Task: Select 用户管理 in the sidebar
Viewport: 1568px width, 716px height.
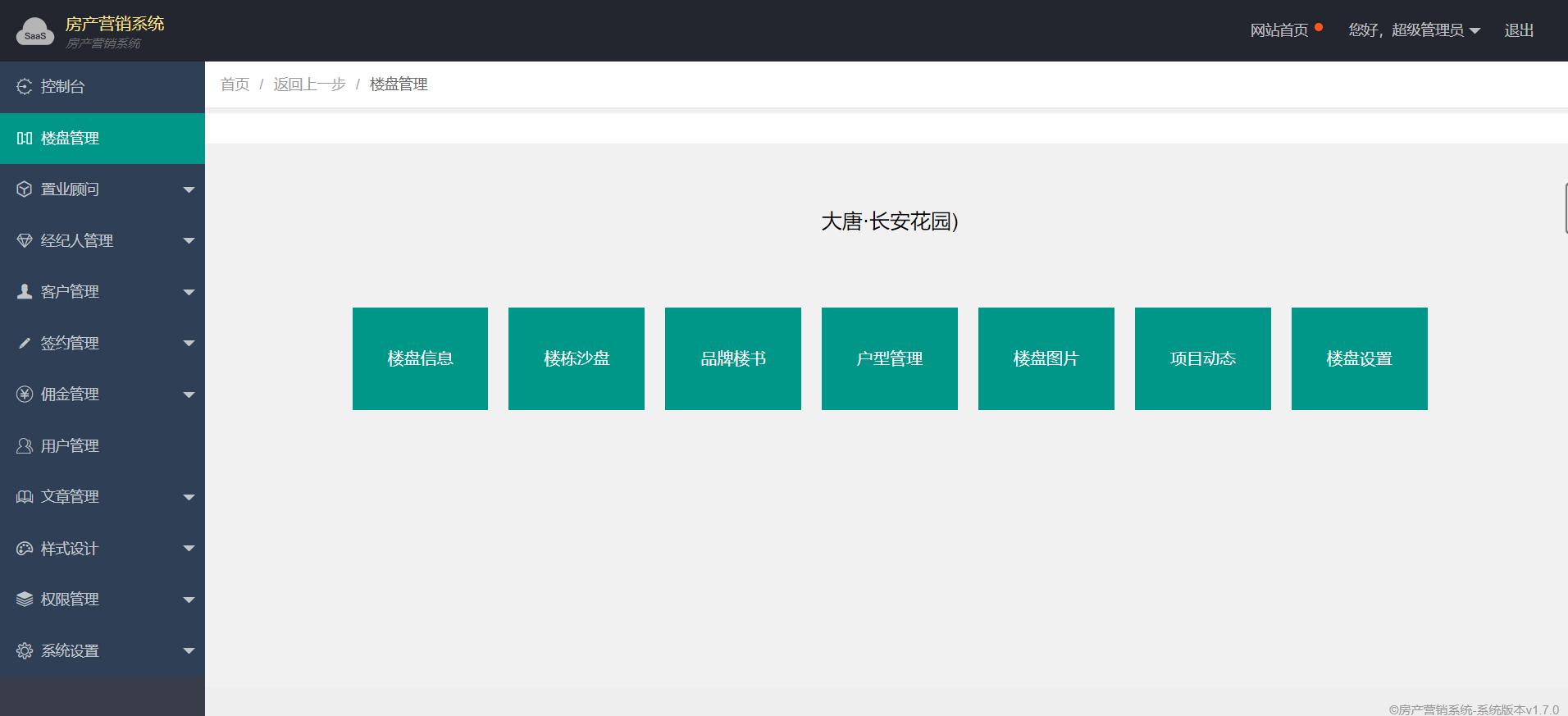Action: [70, 446]
